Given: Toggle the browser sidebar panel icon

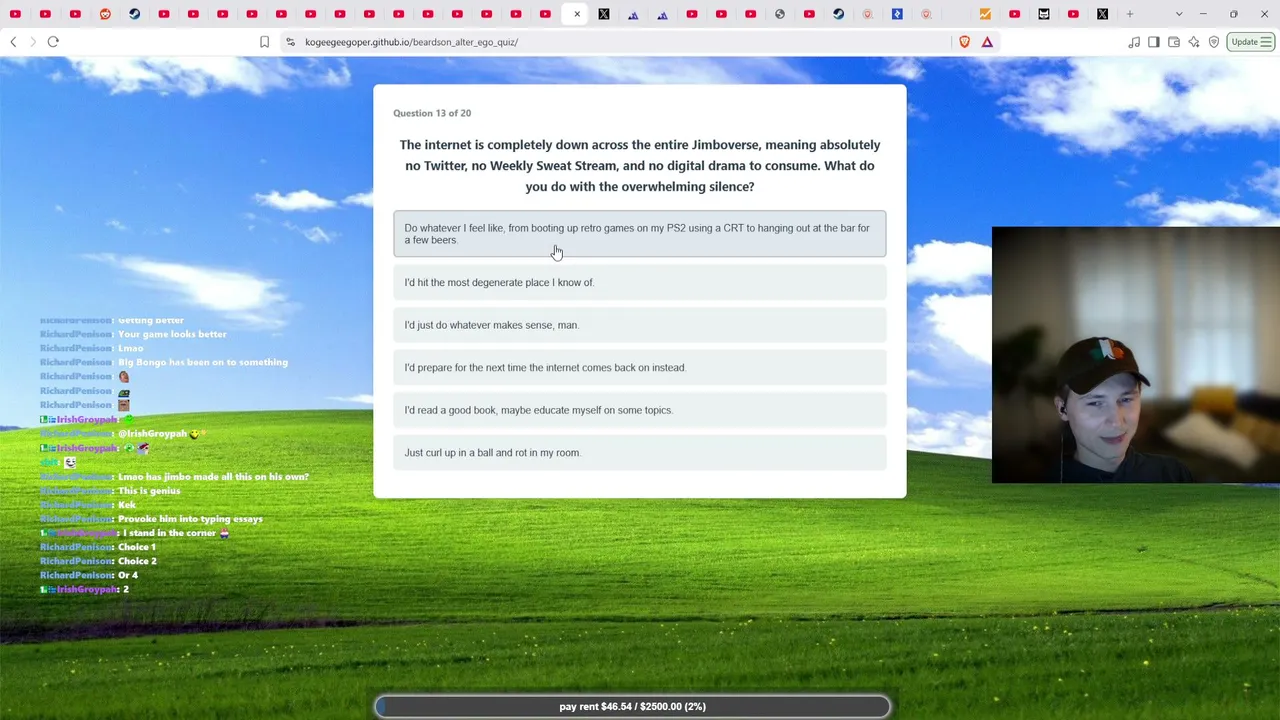Looking at the screenshot, I should [x=1153, y=42].
